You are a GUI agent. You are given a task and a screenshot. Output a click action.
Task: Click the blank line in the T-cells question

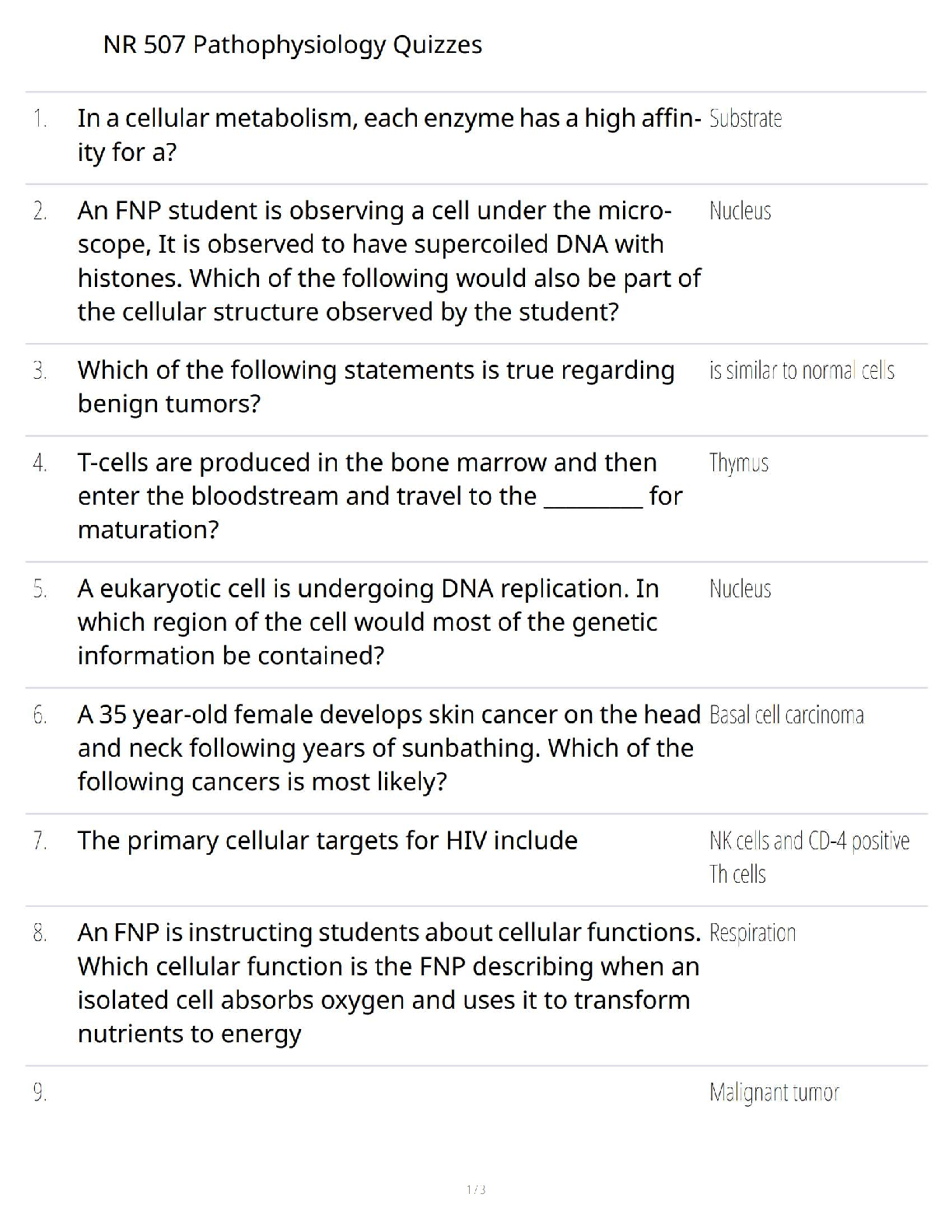click(593, 498)
